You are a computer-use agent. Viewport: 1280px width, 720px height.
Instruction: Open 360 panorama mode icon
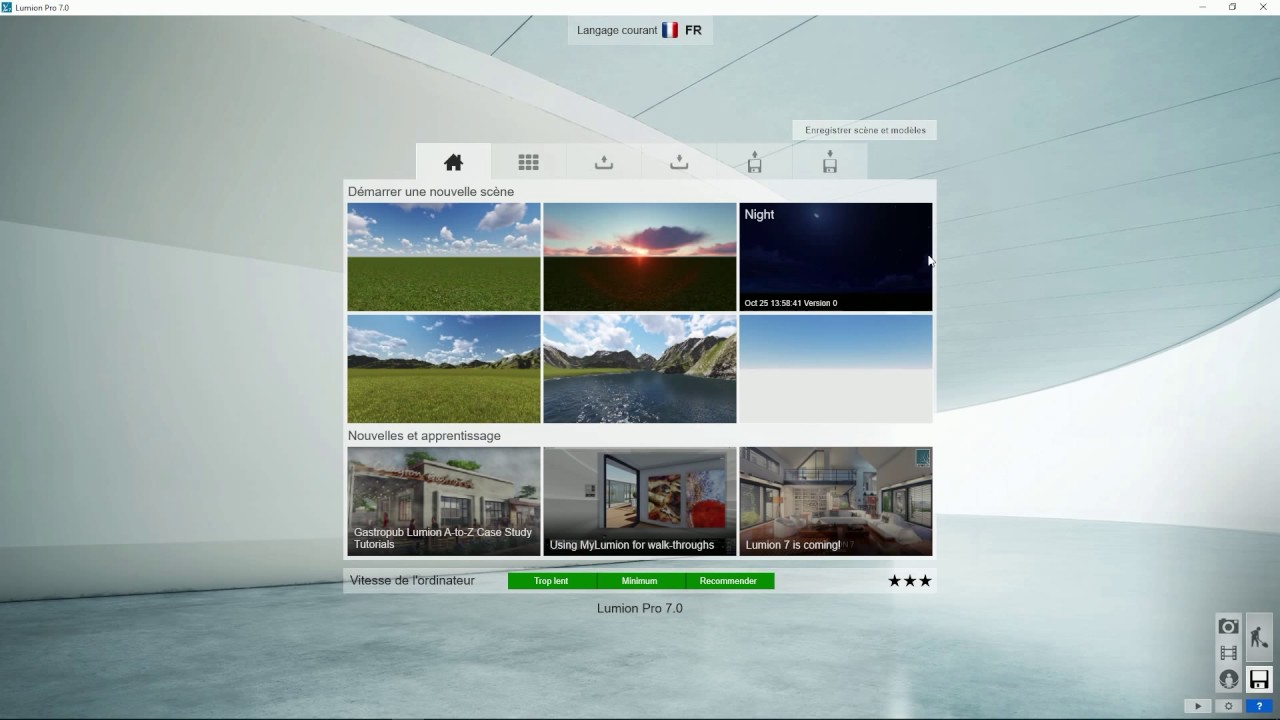1228,679
